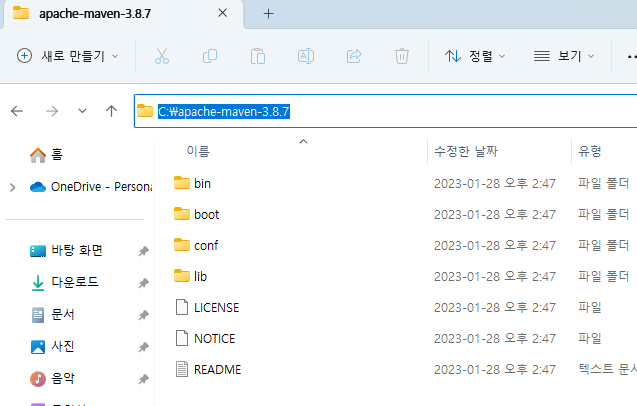Click the pin icon beside 다운로드
The height and width of the screenshot is (406, 637).
pyautogui.click(x=143, y=283)
